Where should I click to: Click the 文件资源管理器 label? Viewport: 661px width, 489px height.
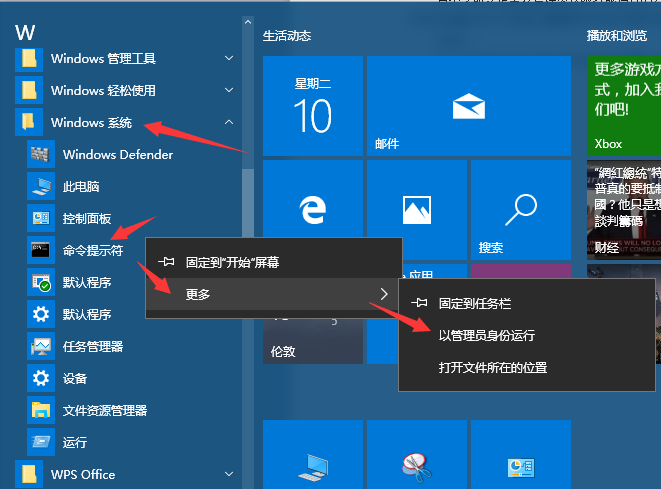[105, 411]
